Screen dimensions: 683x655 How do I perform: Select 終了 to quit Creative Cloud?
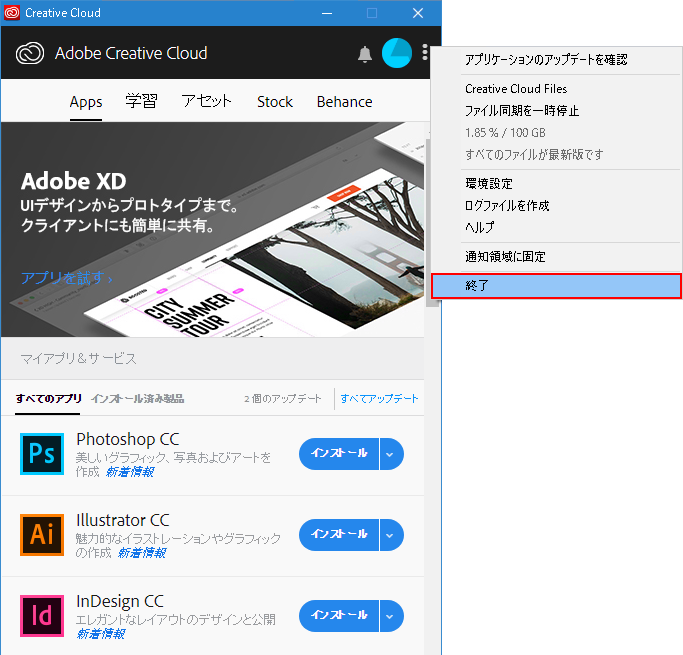(x=556, y=286)
